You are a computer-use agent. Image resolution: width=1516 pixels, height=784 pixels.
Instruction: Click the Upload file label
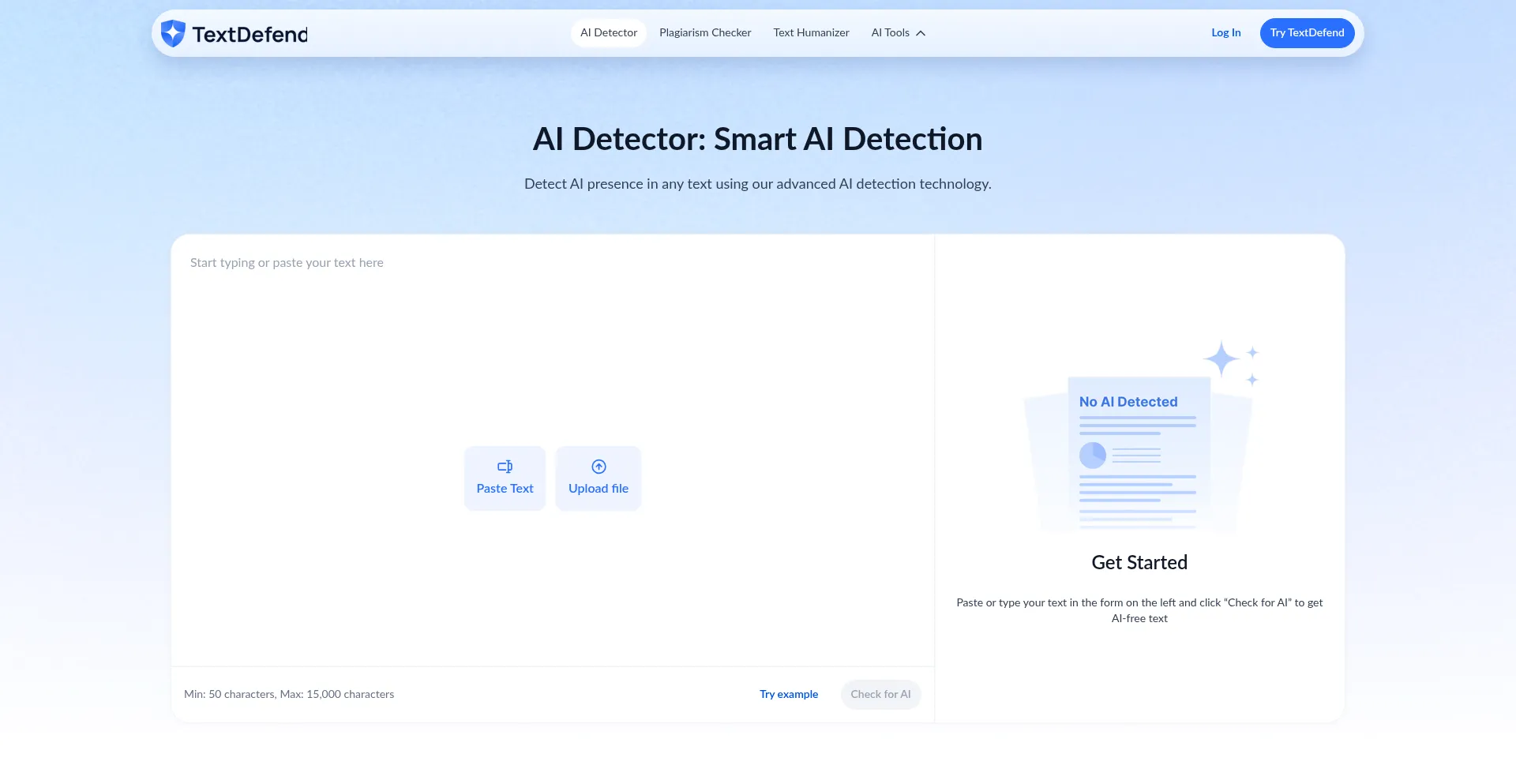coord(599,489)
